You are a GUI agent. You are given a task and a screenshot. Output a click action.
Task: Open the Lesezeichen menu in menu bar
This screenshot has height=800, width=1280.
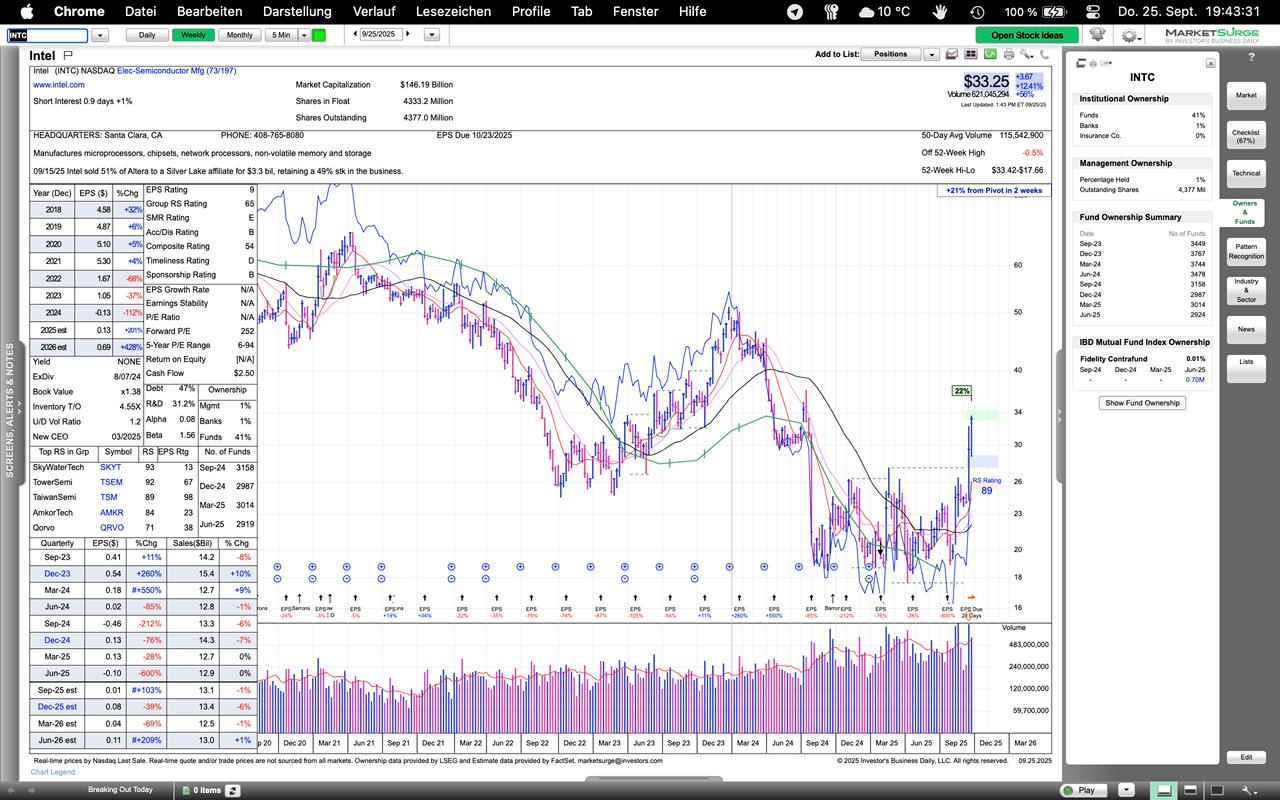[x=453, y=11]
